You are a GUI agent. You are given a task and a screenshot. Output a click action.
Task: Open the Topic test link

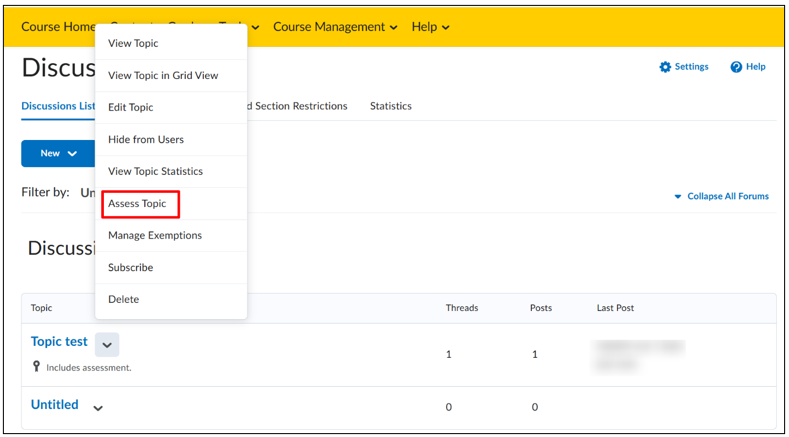(59, 341)
